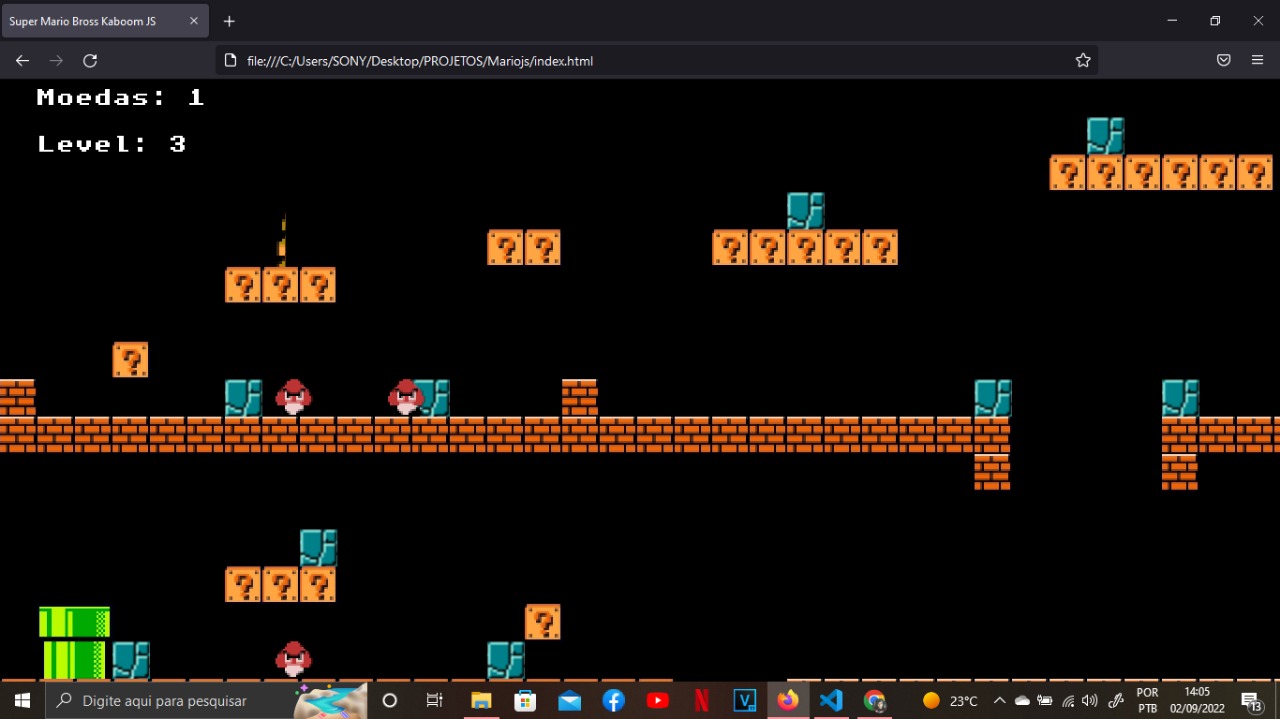This screenshot has width=1280, height=719.
Task: Open Facebook from the taskbar
Action: pos(613,701)
